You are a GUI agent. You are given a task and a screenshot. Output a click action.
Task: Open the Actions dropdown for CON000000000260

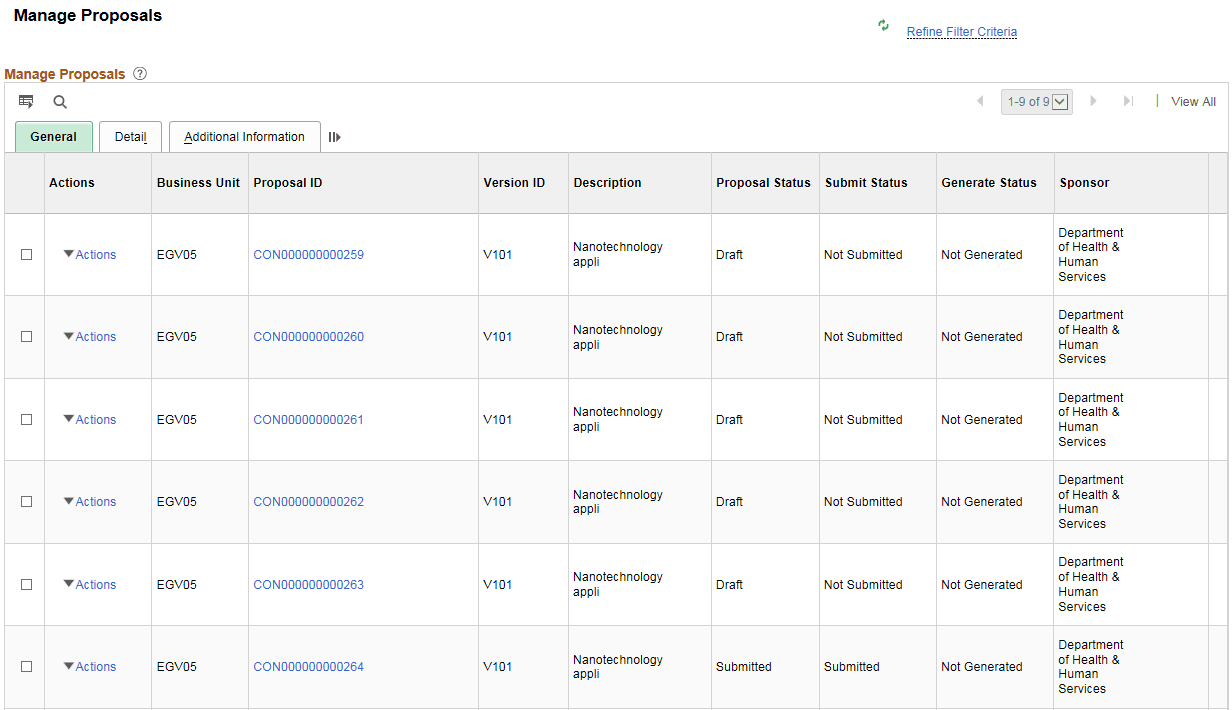point(88,336)
